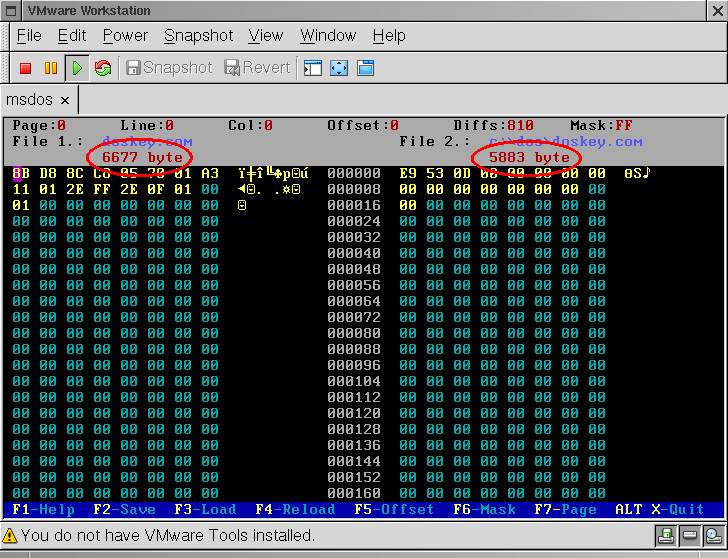Toggle the sidebar view icon
Image resolution: width=728 pixels, height=558 pixels.
[312, 68]
